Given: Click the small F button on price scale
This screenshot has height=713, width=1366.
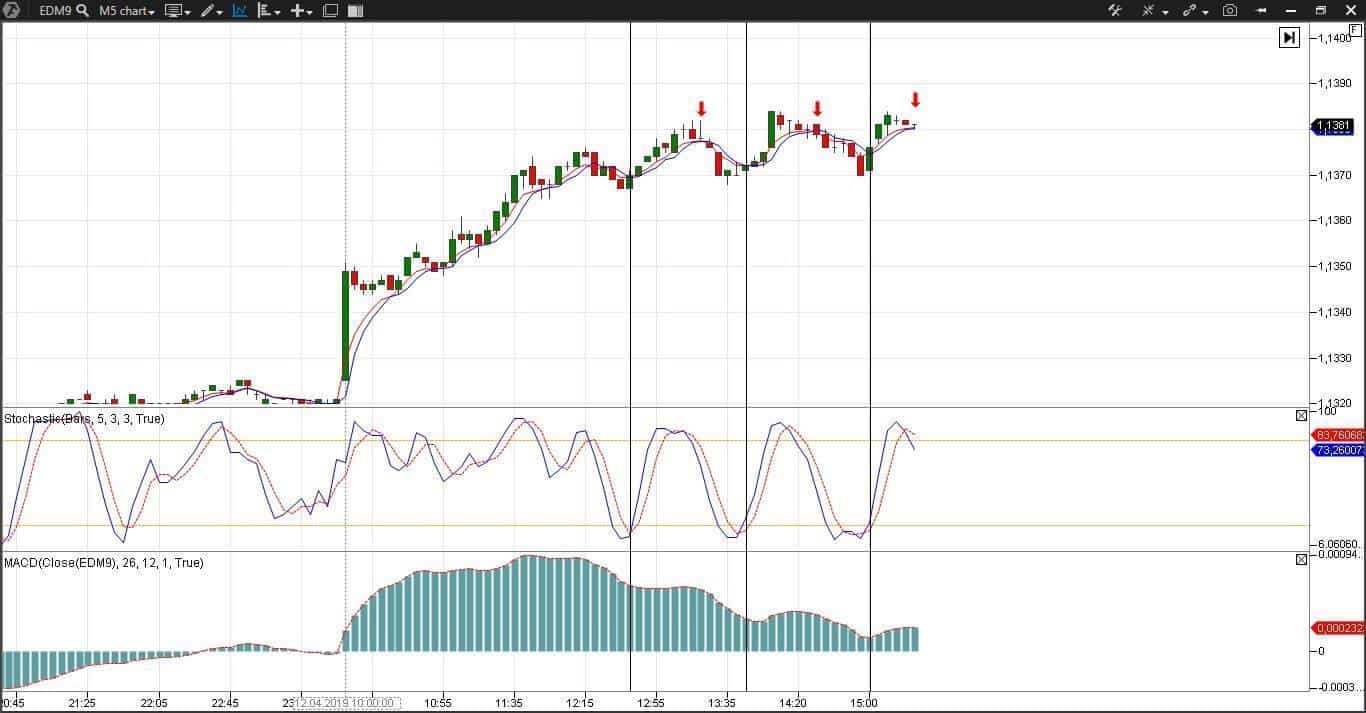Looking at the screenshot, I should [1355, 30].
